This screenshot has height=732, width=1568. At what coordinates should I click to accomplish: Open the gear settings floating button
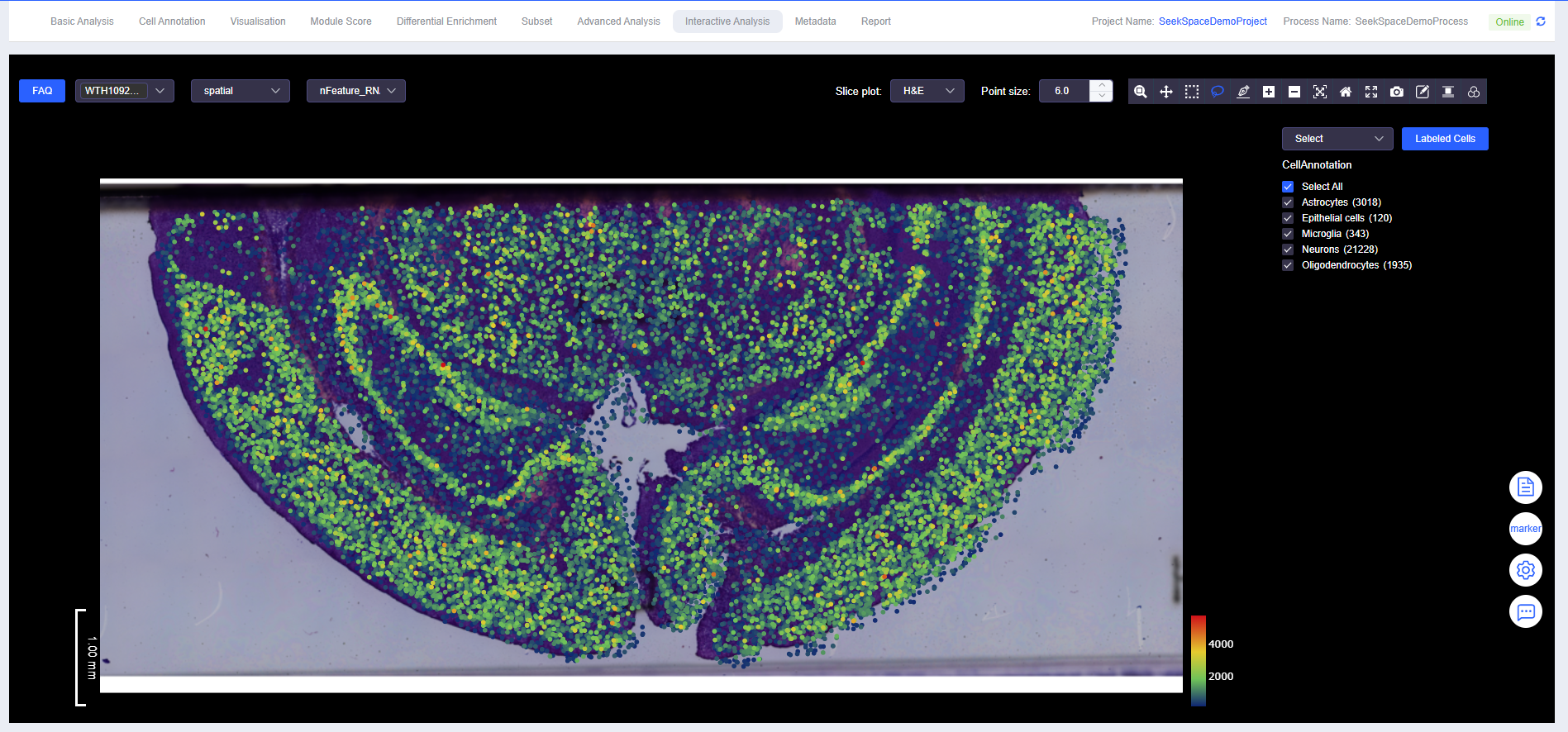point(1525,570)
